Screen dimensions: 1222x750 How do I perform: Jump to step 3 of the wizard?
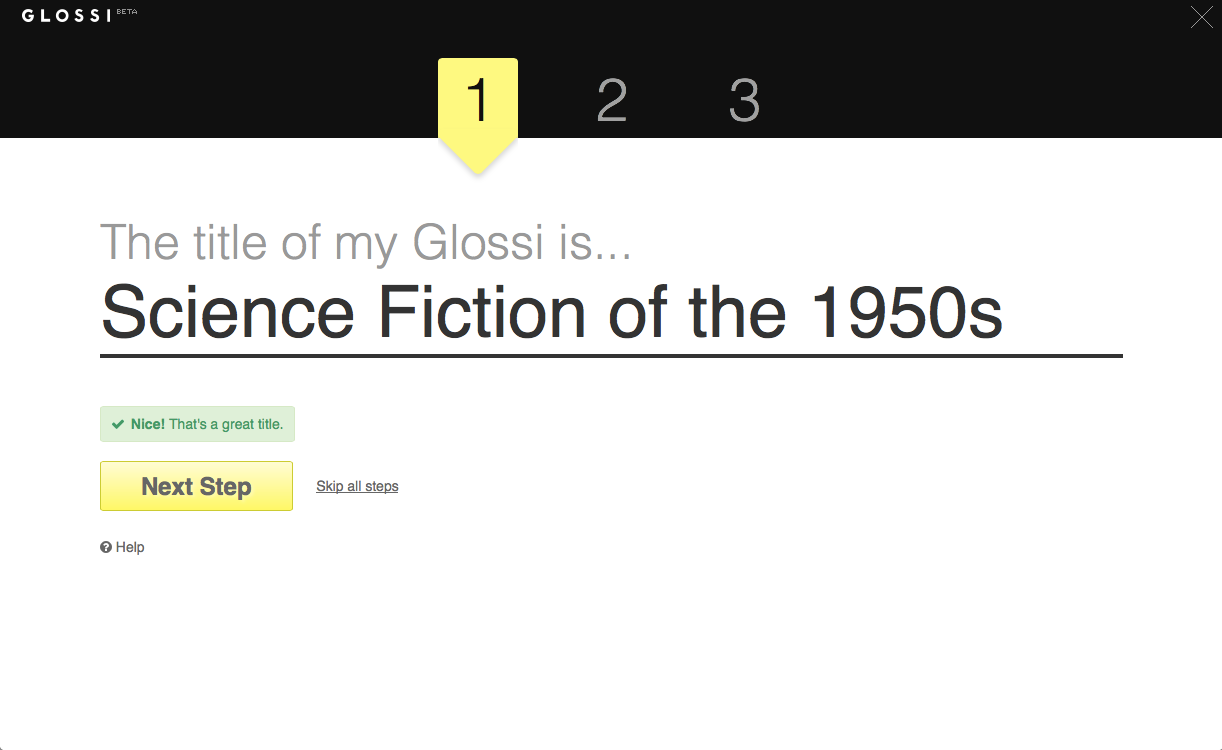(x=744, y=100)
